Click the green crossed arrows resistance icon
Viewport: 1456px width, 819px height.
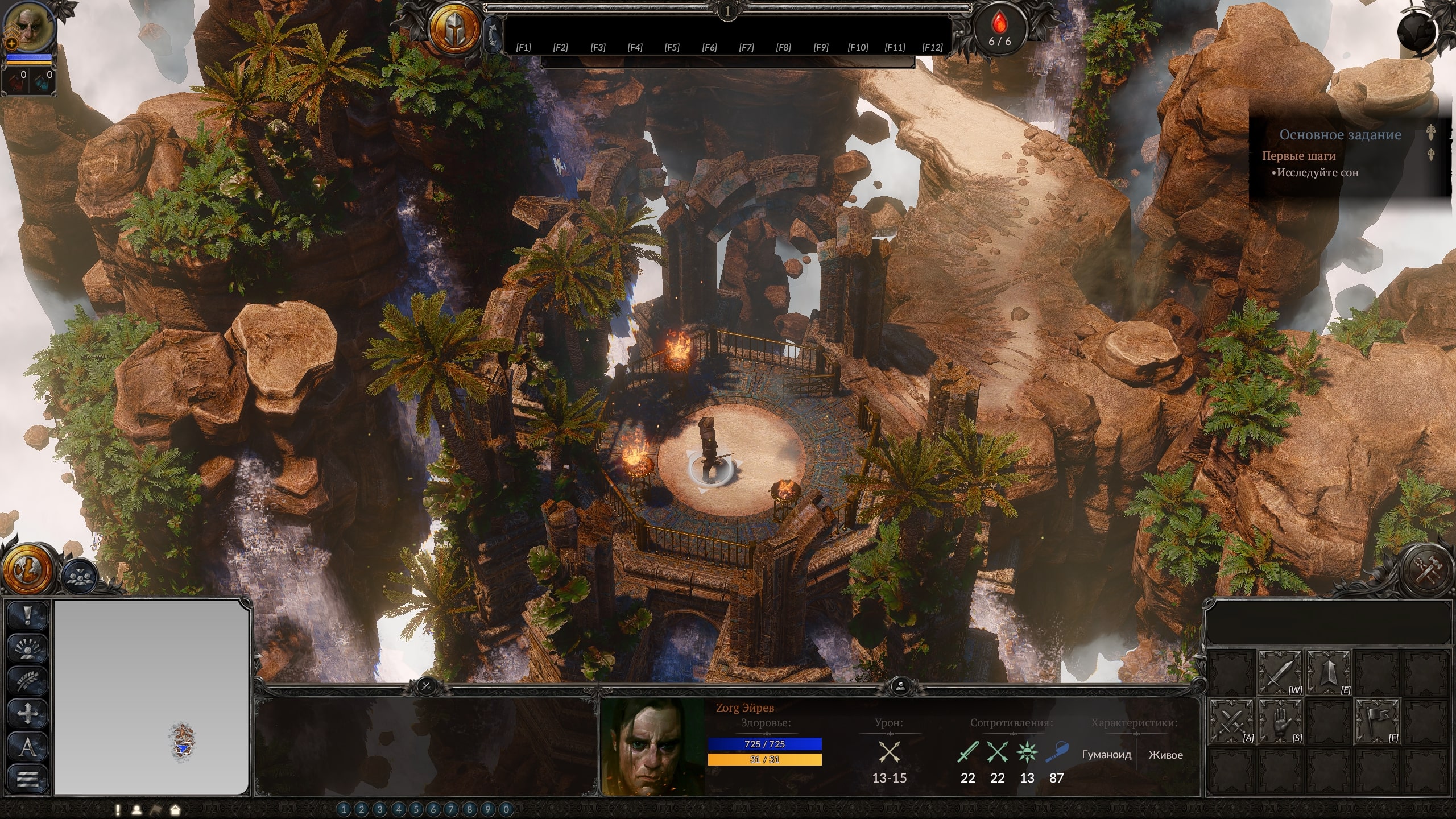(x=997, y=752)
